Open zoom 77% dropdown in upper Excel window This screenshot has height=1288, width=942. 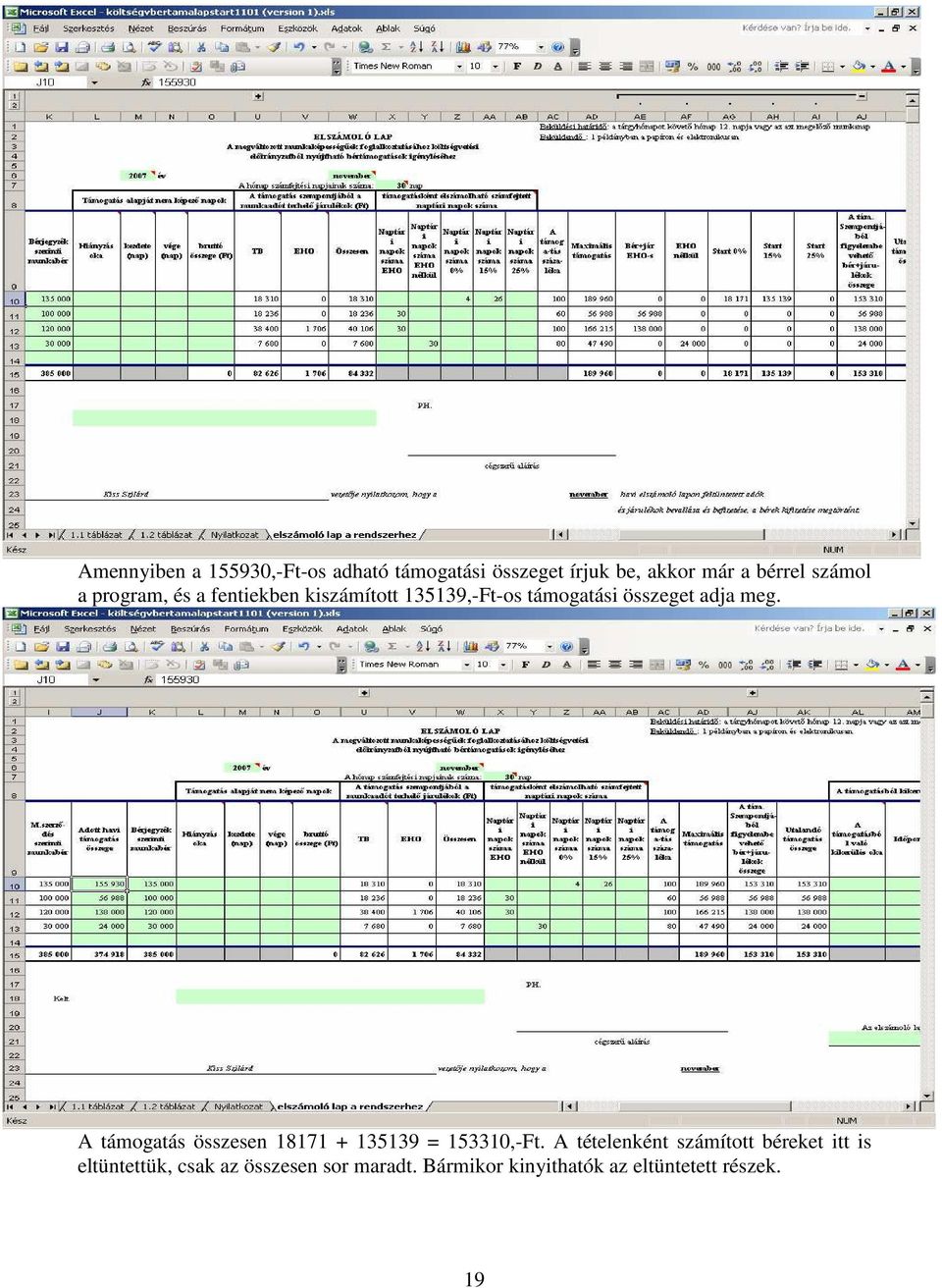coord(541,46)
